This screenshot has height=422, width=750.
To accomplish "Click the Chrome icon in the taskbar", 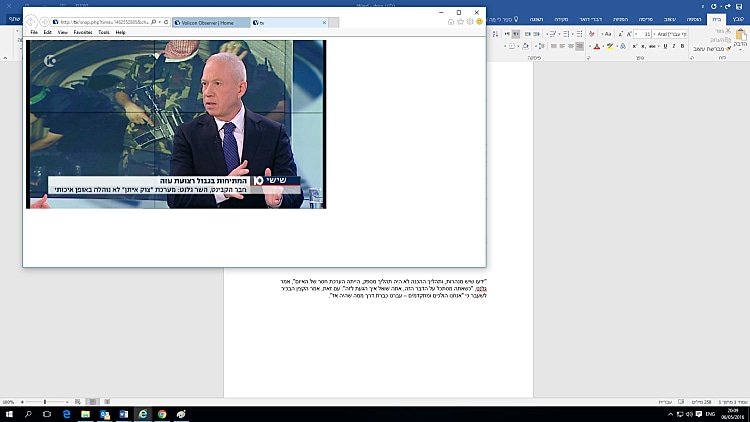I will [161, 413].
